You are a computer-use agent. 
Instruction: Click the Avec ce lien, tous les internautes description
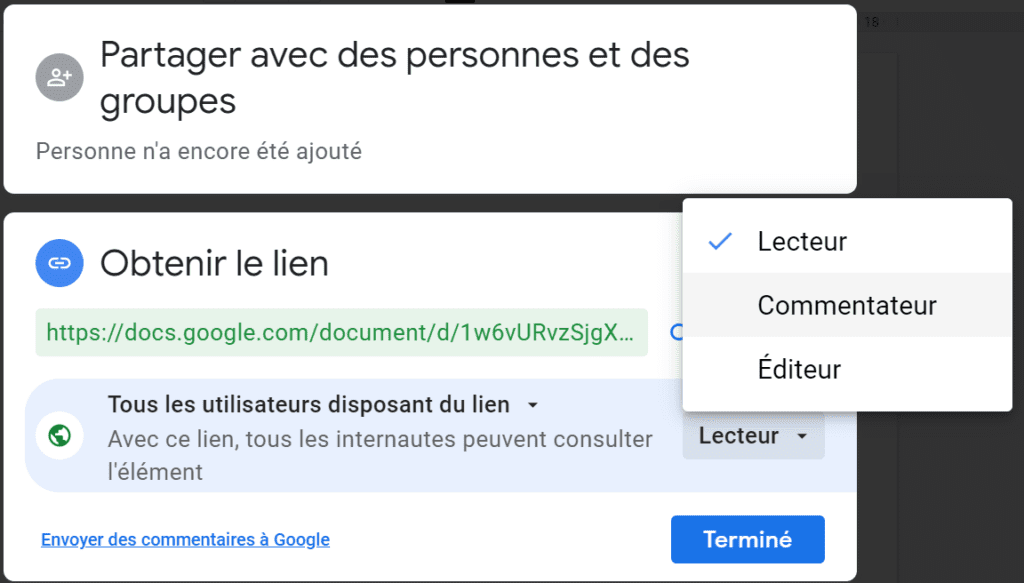(x=380, y=455)
